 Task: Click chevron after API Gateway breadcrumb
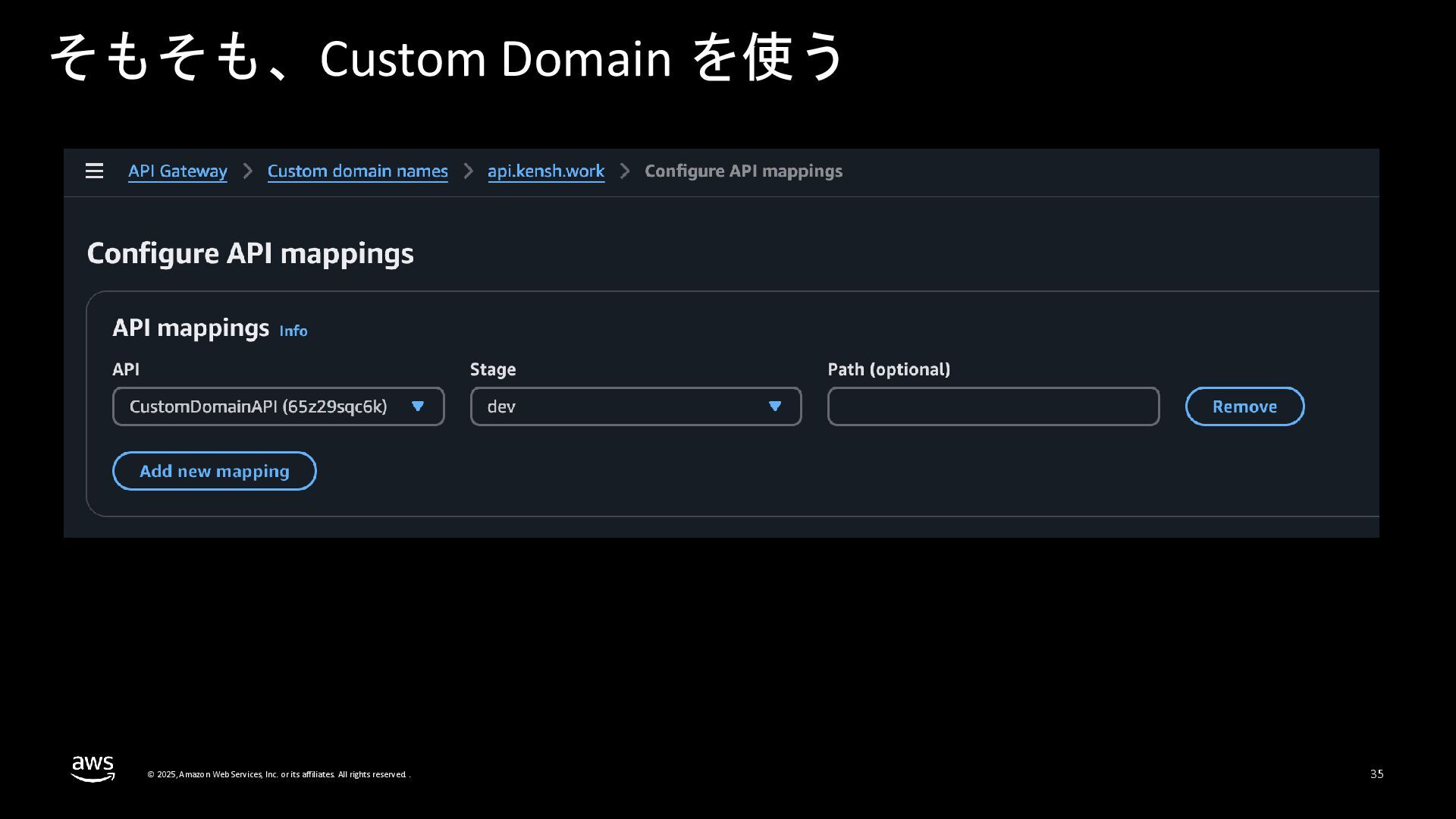(247, 171)
